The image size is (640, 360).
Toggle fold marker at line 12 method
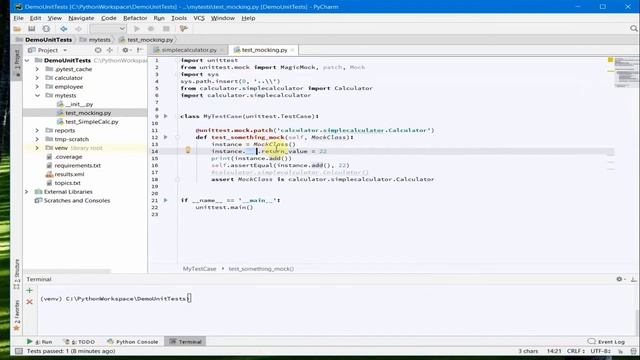tap(178, 138)
